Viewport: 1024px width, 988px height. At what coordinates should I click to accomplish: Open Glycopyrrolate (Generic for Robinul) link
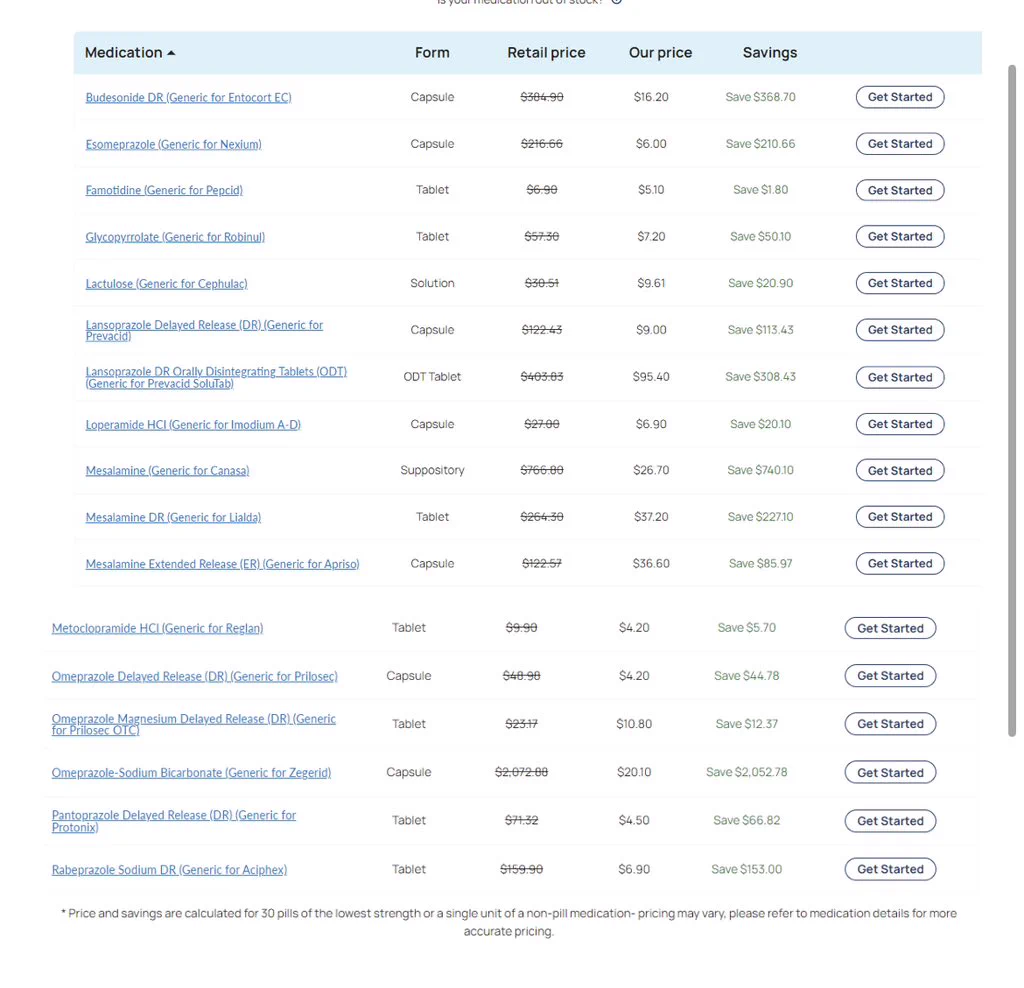175,237
